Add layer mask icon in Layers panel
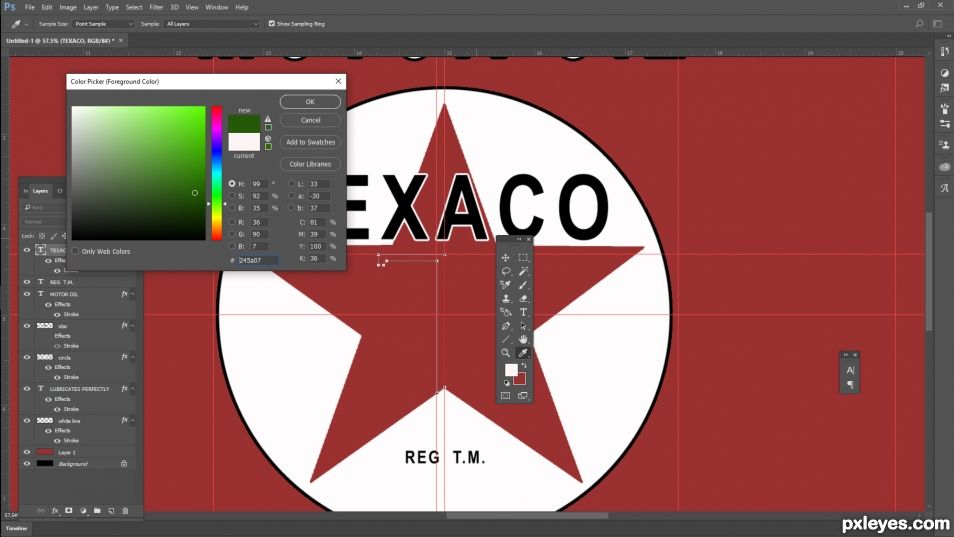The width and height of the screenshot is (954, 537). pyautogui.click(x=69, y=511)
